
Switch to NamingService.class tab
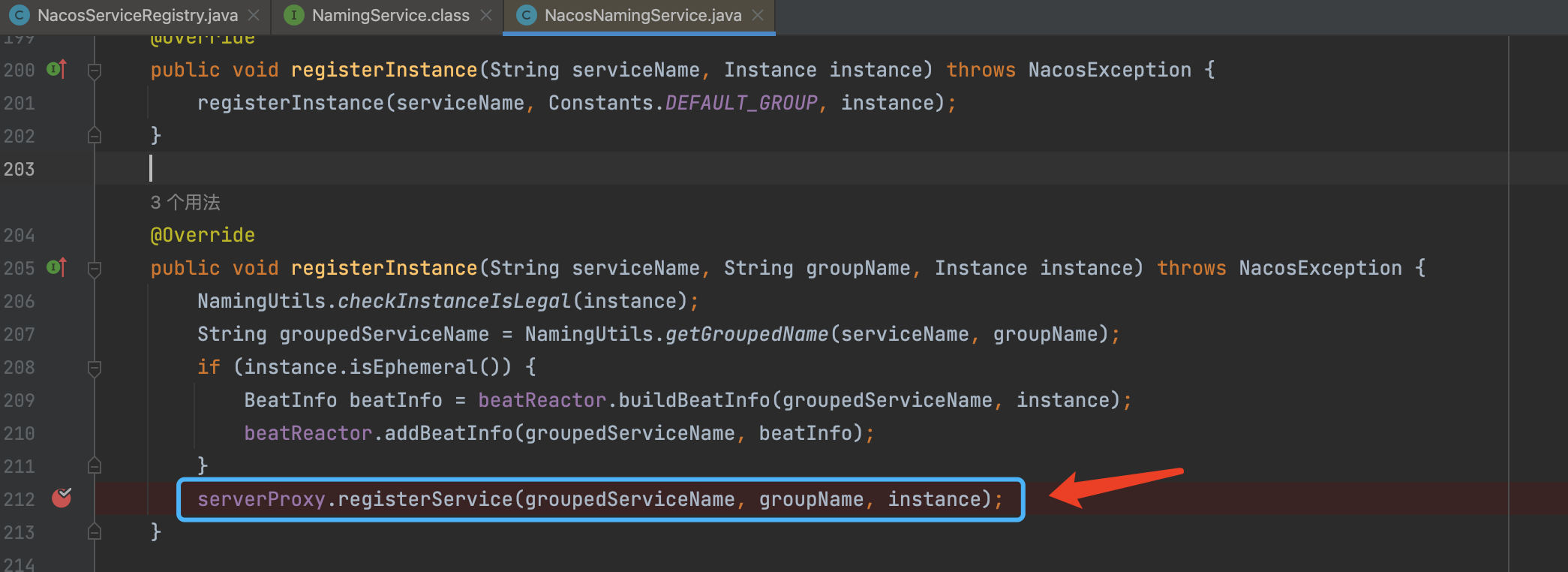[390, 15]
